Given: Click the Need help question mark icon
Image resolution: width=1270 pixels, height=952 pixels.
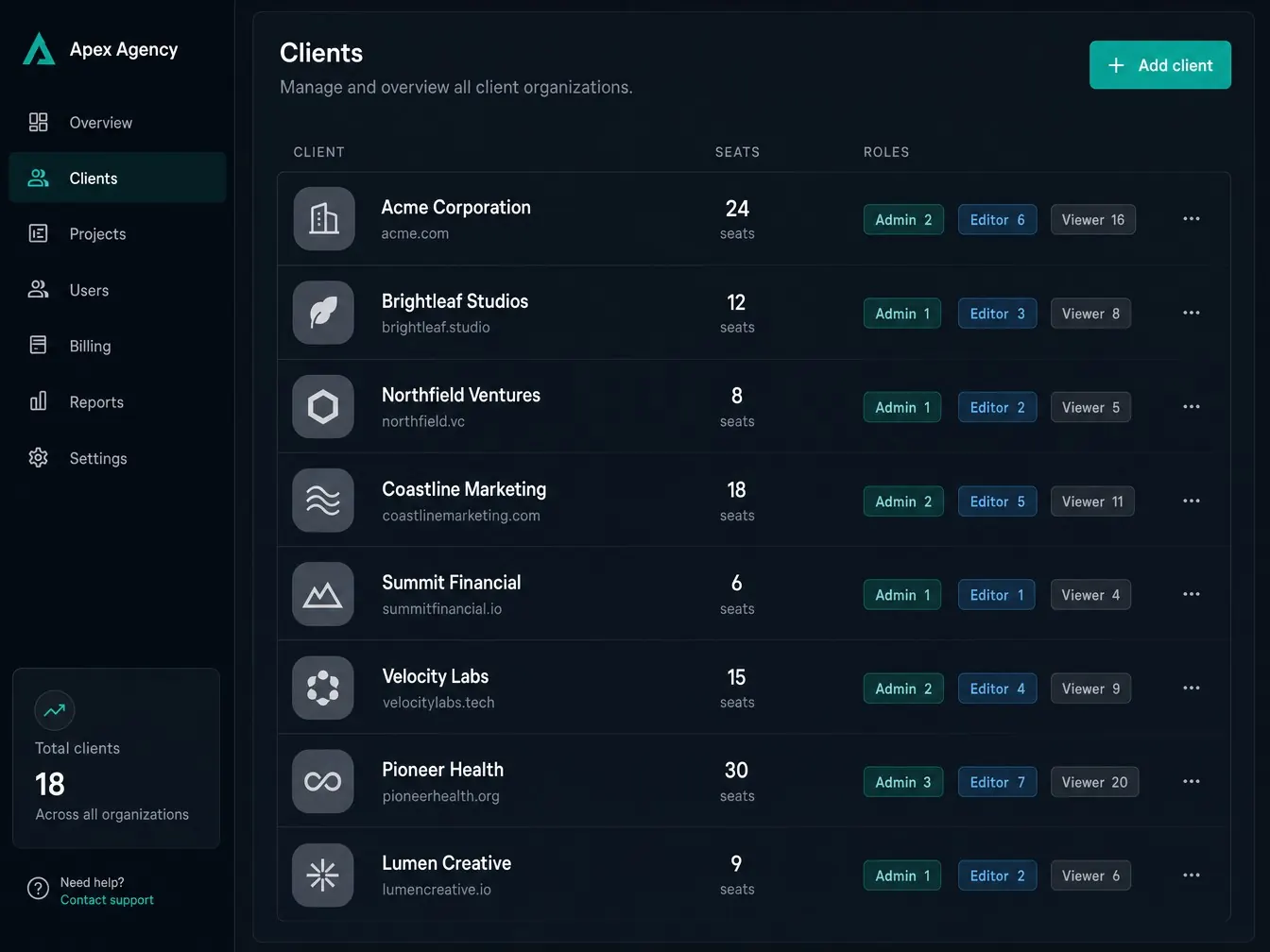Looking at the screenshot, I should (x=38, y=889).
